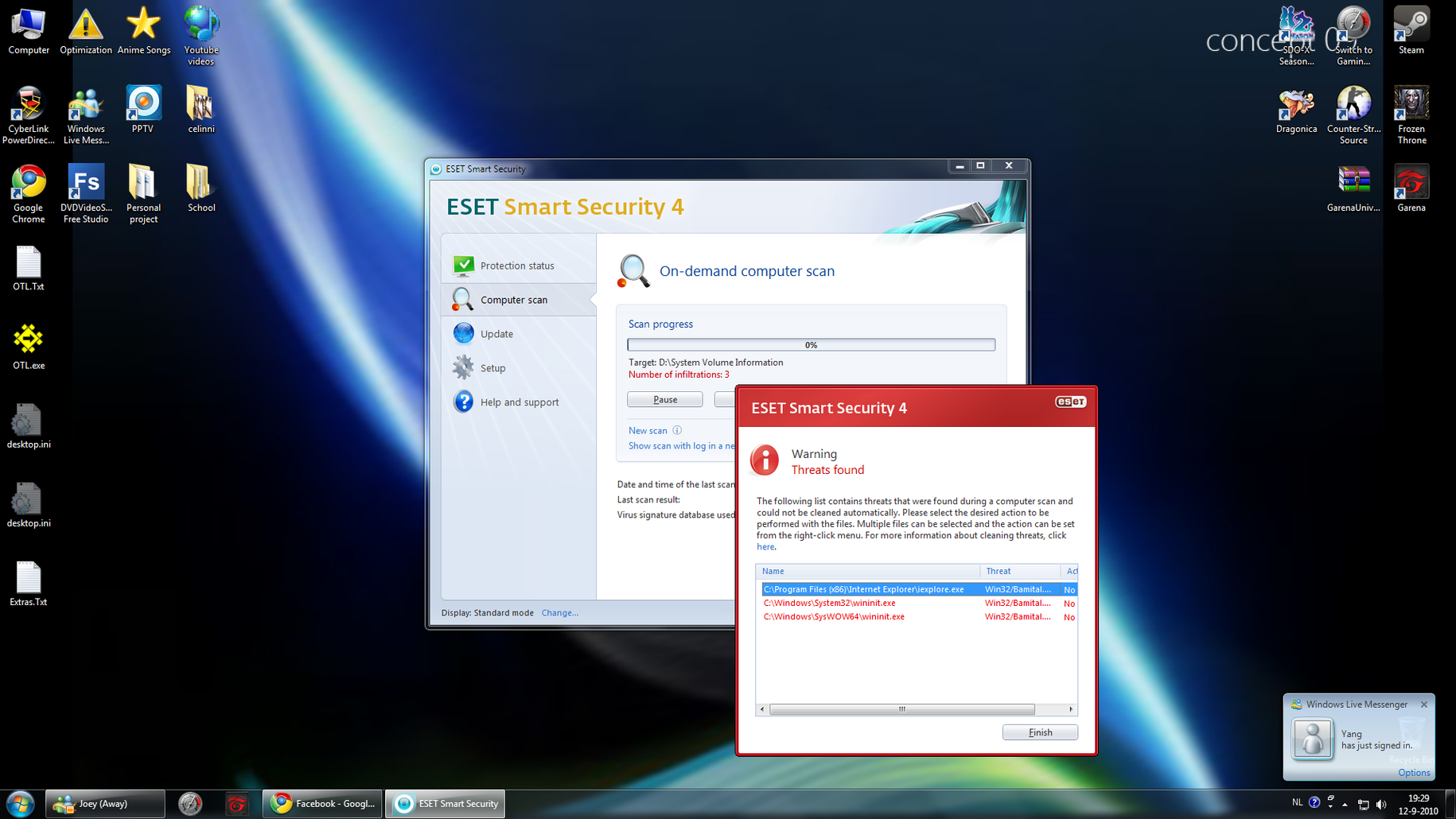This screenshot has width=1456, height=819.
Task: Select the OTL.Txt file
Action: pos(29,268)
